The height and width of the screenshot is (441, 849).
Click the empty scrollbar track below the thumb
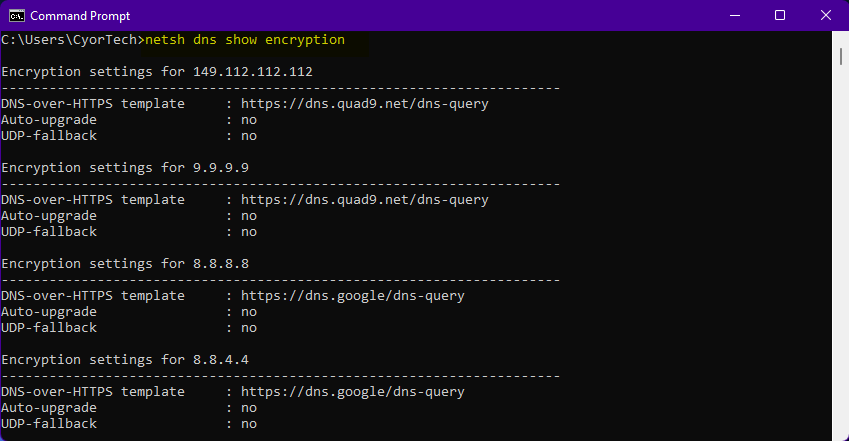[x=843, y=250]
